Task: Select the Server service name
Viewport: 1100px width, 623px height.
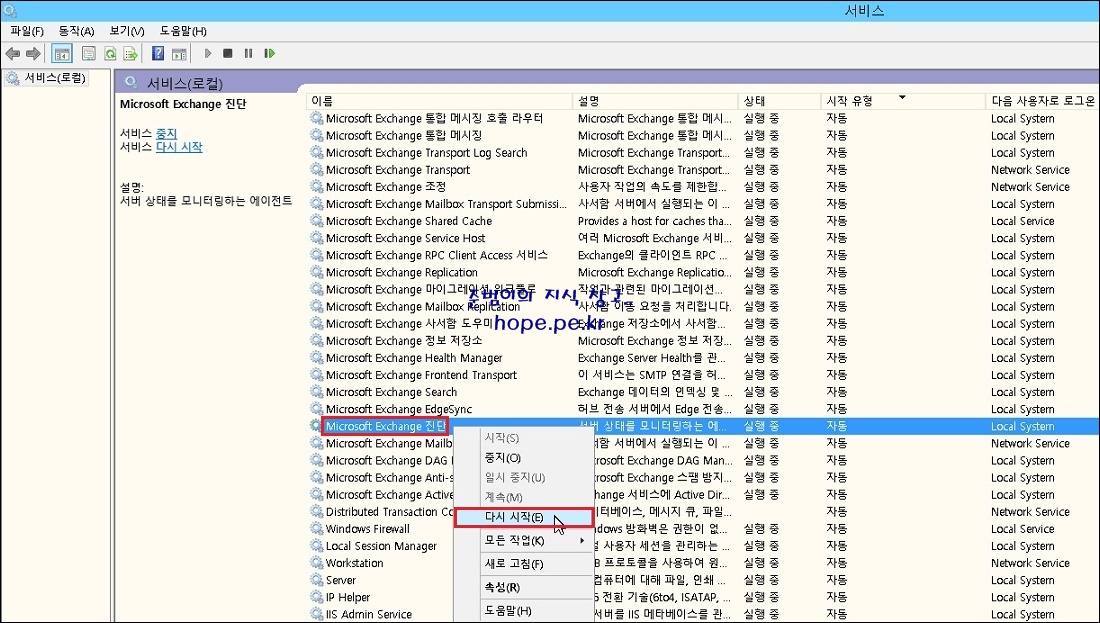Action: (x=341, y=580)
